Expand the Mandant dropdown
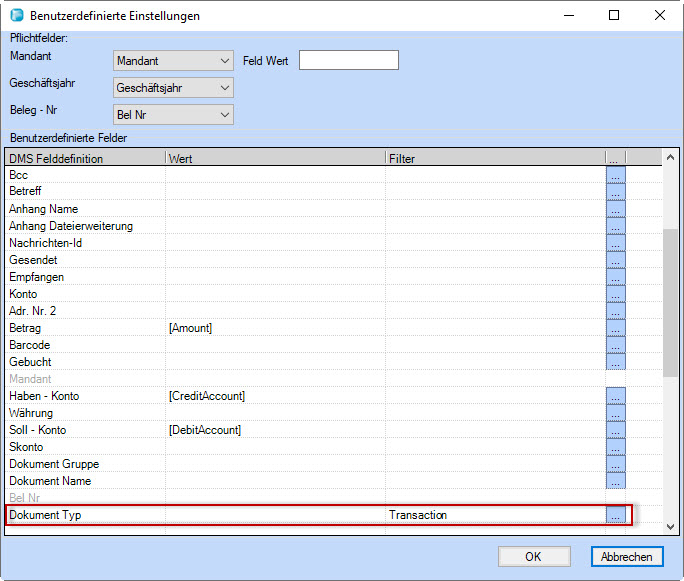Screen dimensions: 684x581 click(x=173, y=61)
